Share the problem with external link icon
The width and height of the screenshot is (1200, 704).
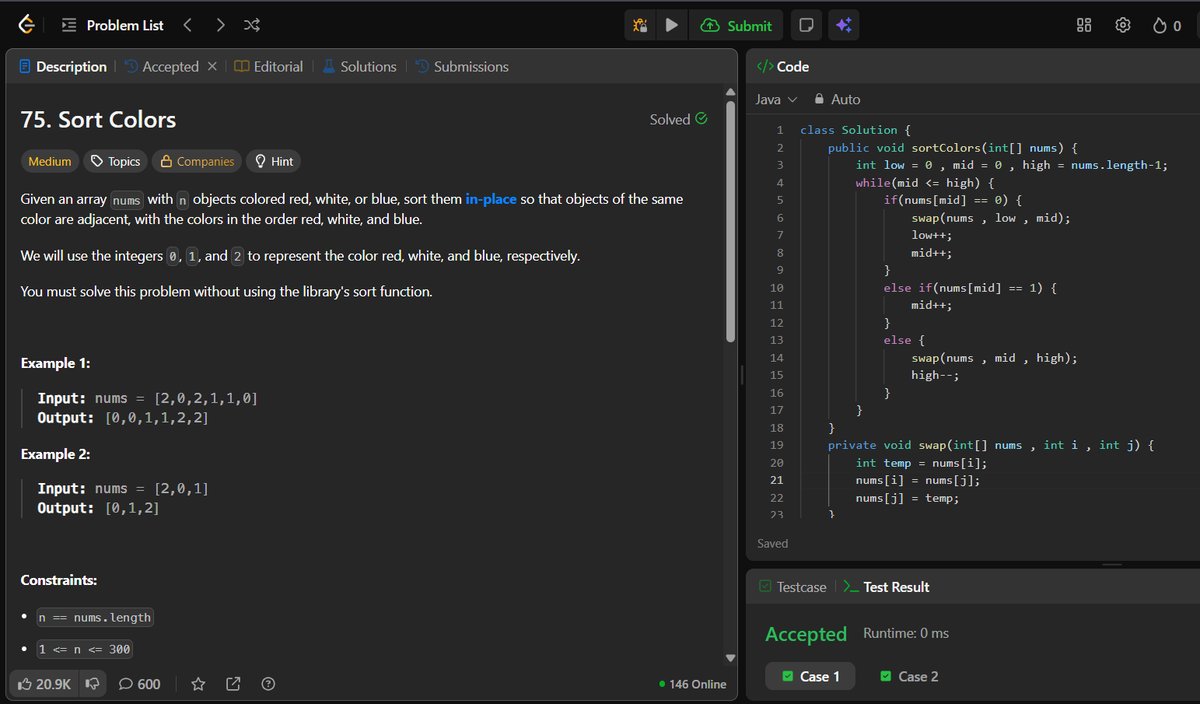(x=233, y=684)
